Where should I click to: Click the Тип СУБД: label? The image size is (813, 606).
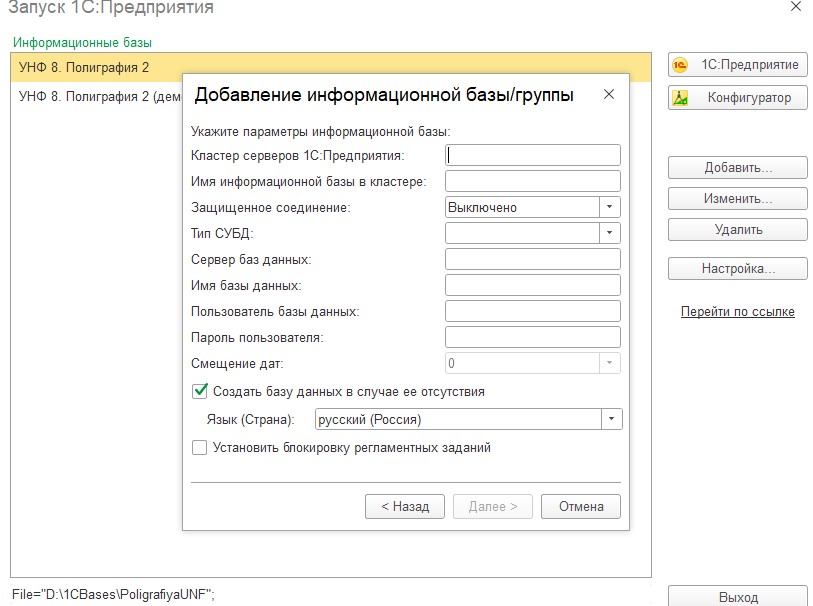[222, 233]
